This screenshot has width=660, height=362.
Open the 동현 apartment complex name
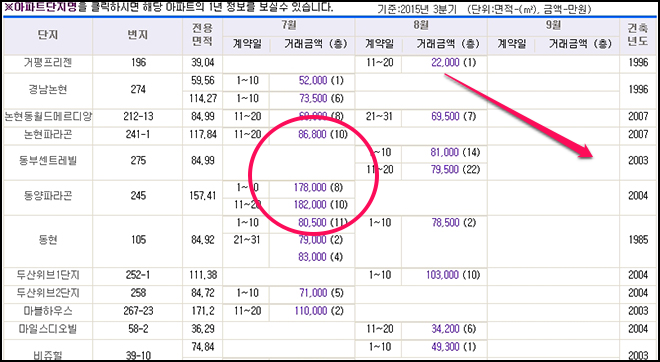[x=48, y=240]
